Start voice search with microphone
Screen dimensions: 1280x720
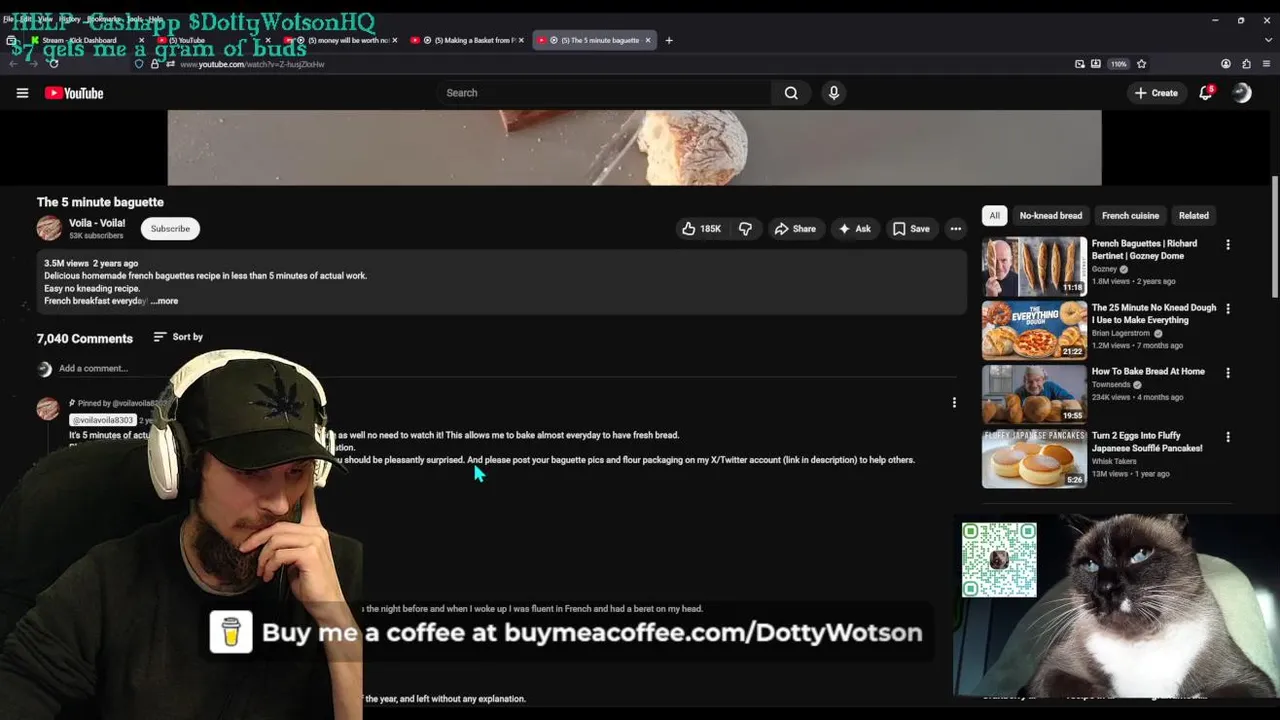(x=834, y=93)
